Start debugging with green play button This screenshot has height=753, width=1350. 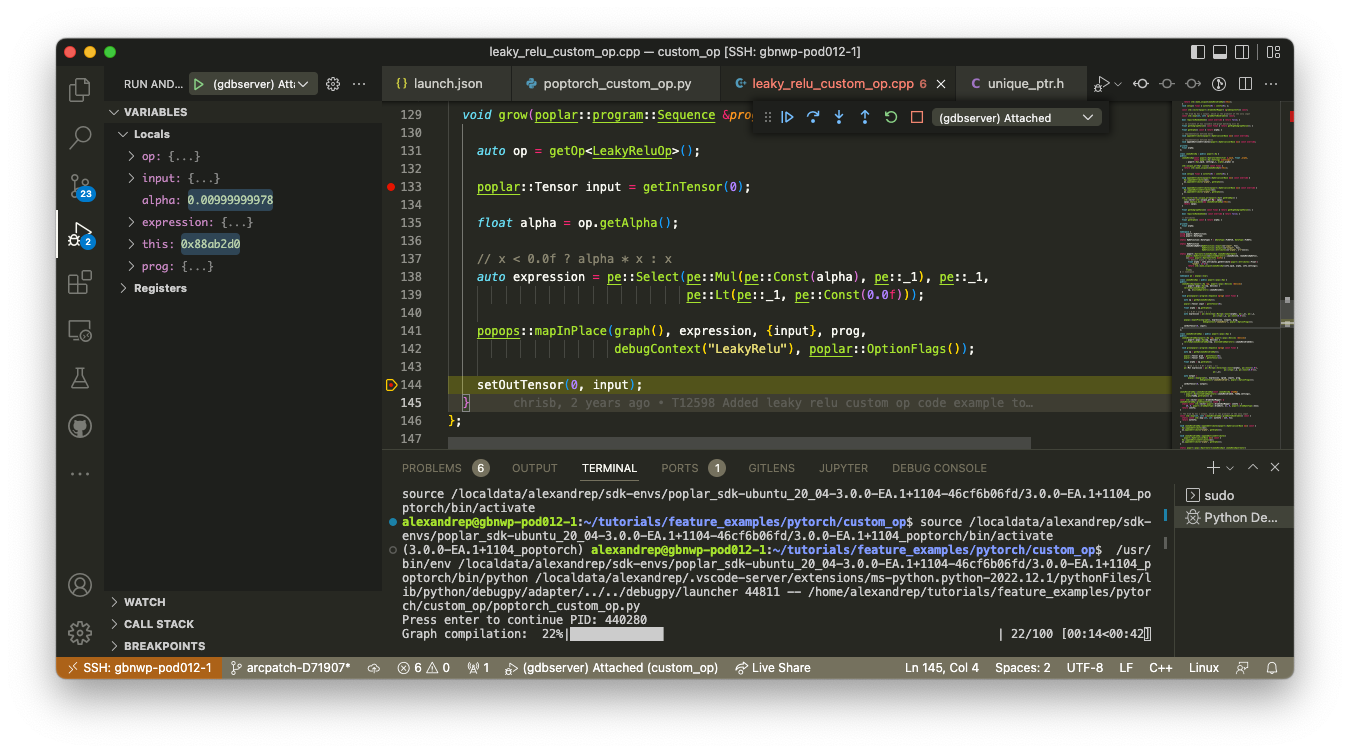(199, 84)
